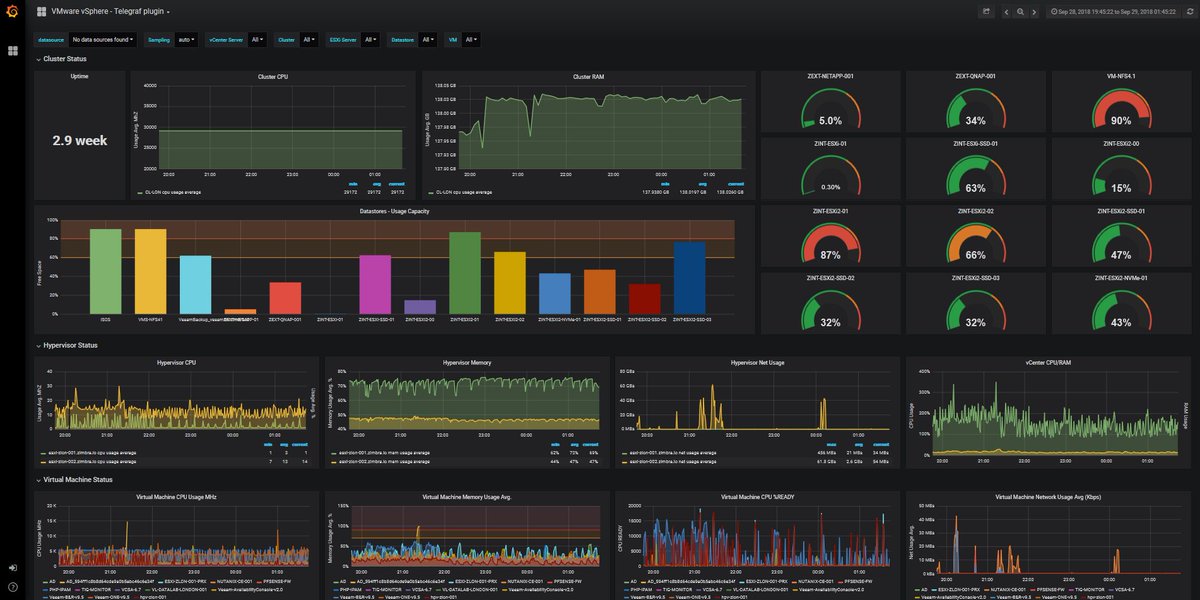Open the Sampling auto dropdown
The height and width of the screenshot is (600, 1200).
pyautogui.click(x=186, y=40)
